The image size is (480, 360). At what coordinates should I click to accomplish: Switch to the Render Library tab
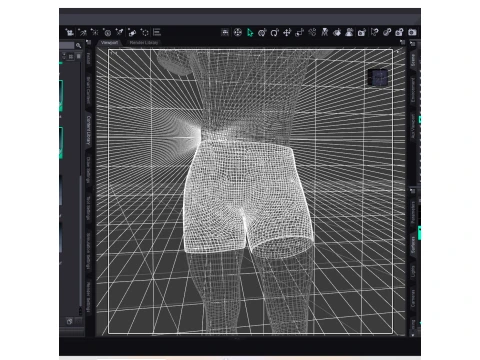(144, 43)
